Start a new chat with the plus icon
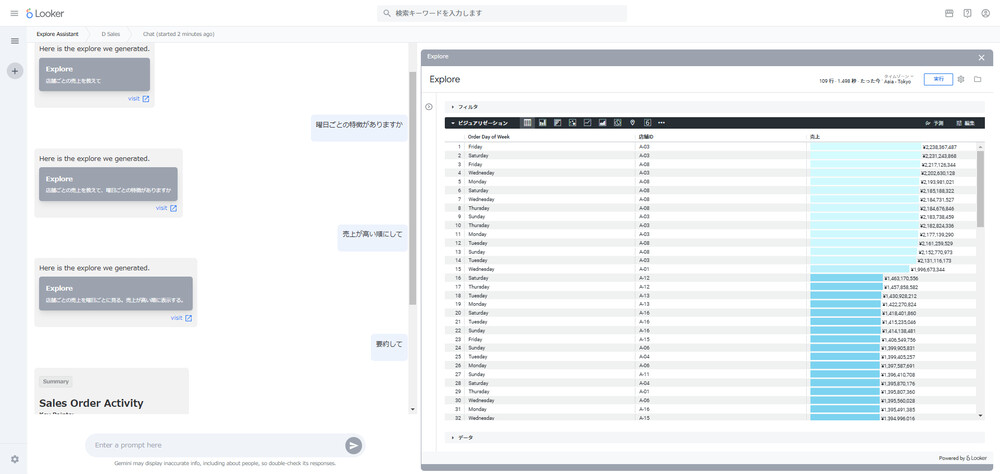The width and height of the screenshot is (1000, 474). click(15, 71)
